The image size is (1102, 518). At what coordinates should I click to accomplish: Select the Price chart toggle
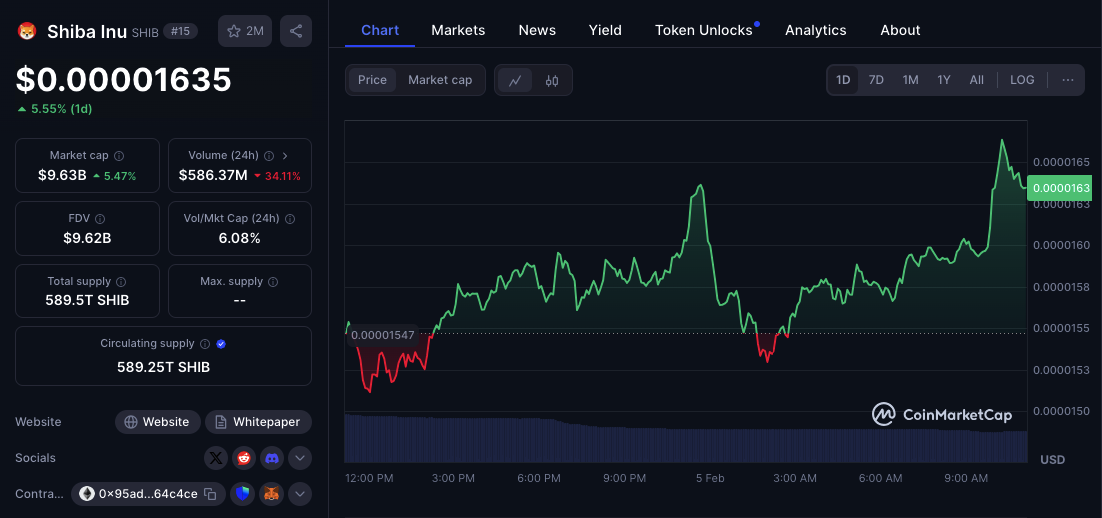click(x=372, y=80)
